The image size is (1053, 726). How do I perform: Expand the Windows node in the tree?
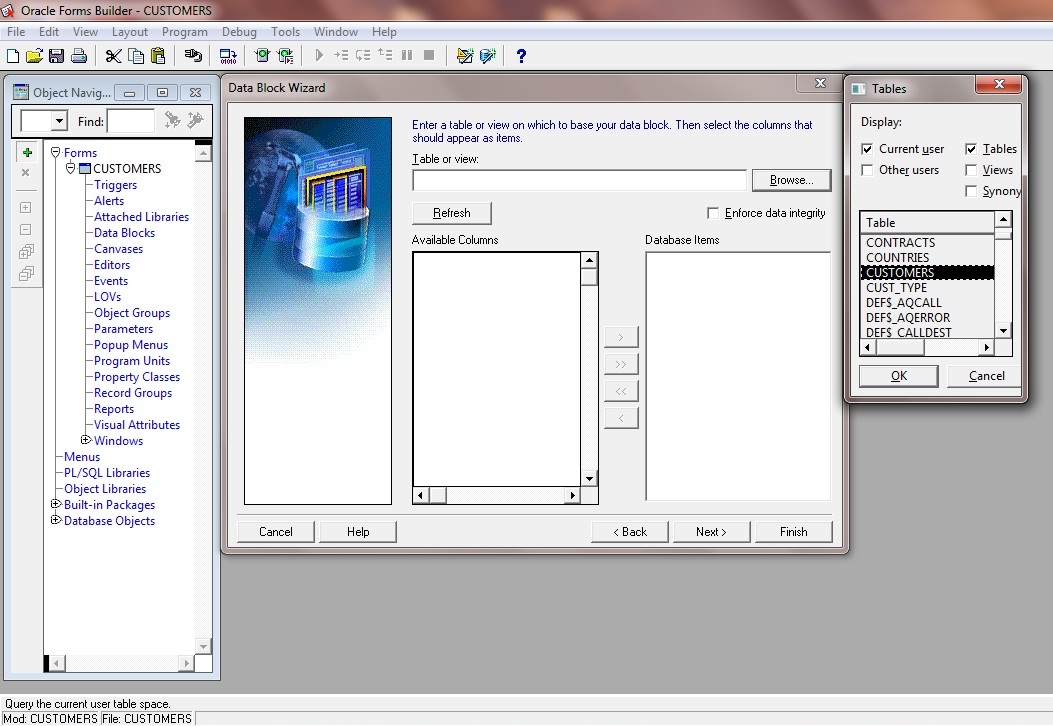pos(86,440)
